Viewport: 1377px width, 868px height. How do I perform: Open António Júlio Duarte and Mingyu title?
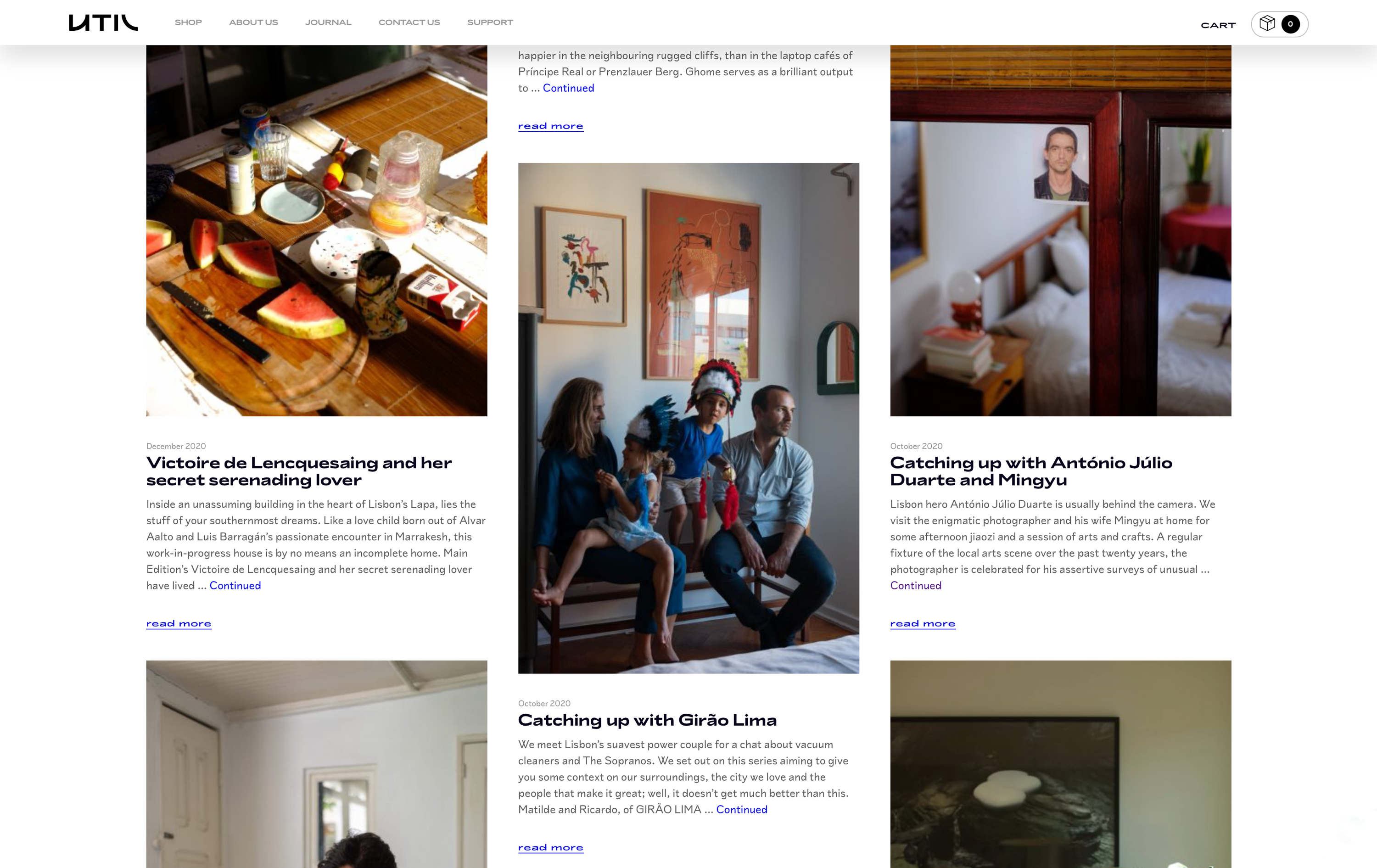pyautogui.click(x=1031, y=471)
